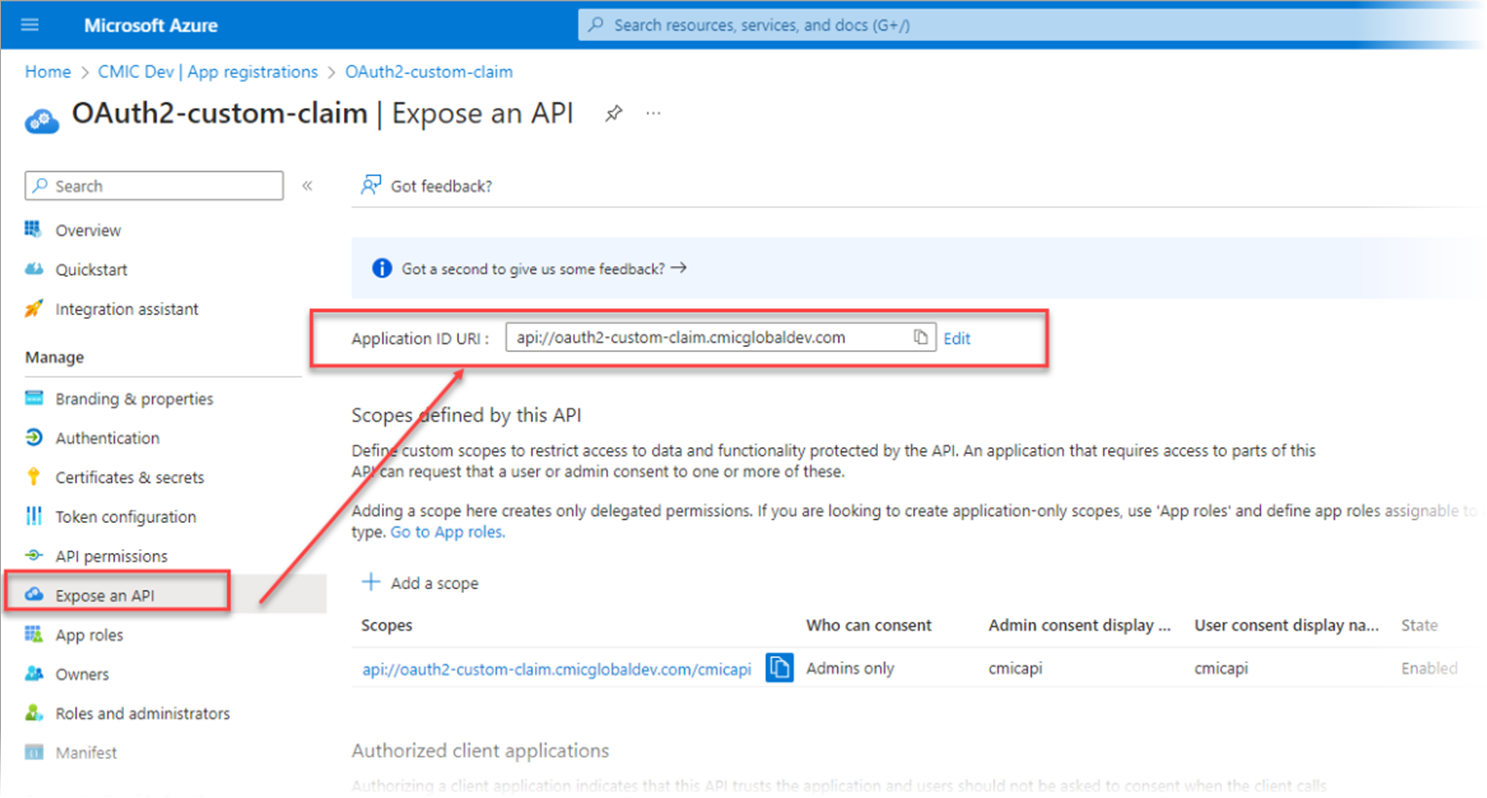Click Admin consent display column header

tap(1080, 625)
